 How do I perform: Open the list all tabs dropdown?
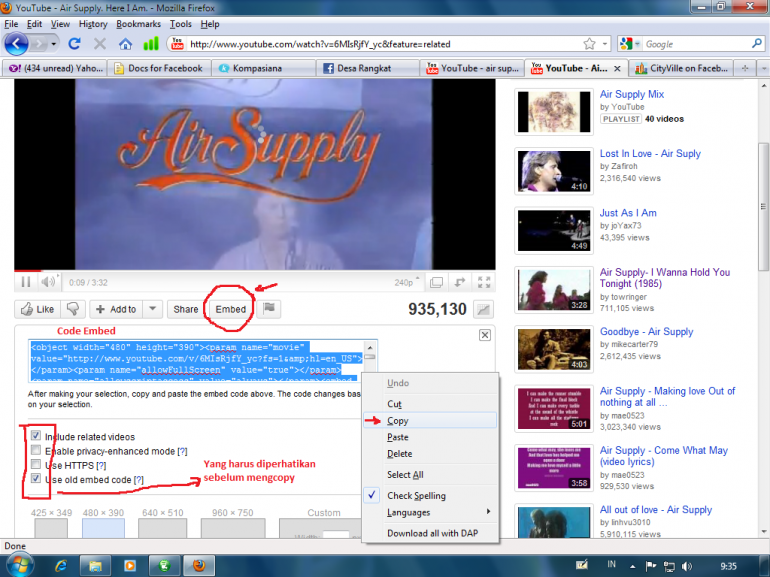click(764, 68)
